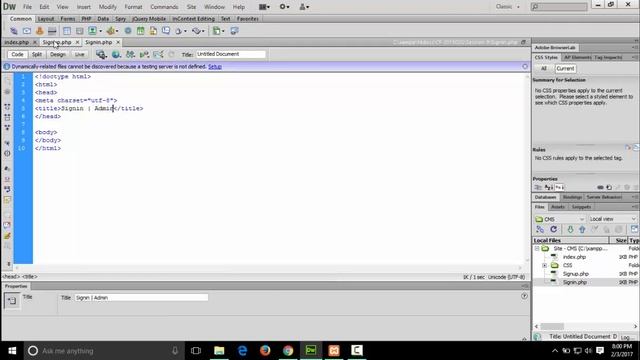Switch to the Bindings panel tab
Image resolution: width=640 pixels, height=360 pixels.
[572, 197]
